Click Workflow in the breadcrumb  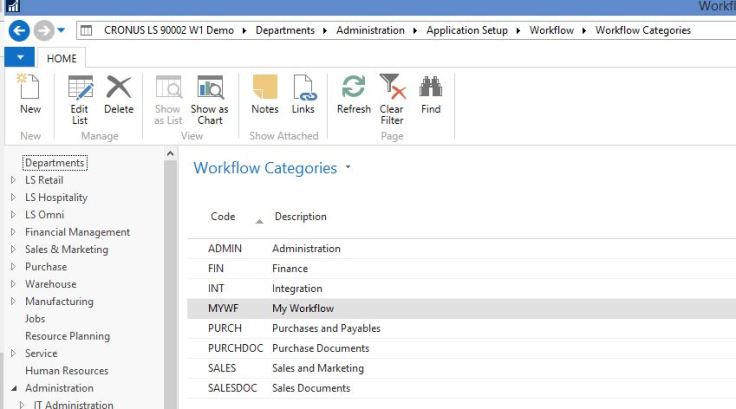coord(552,31)
